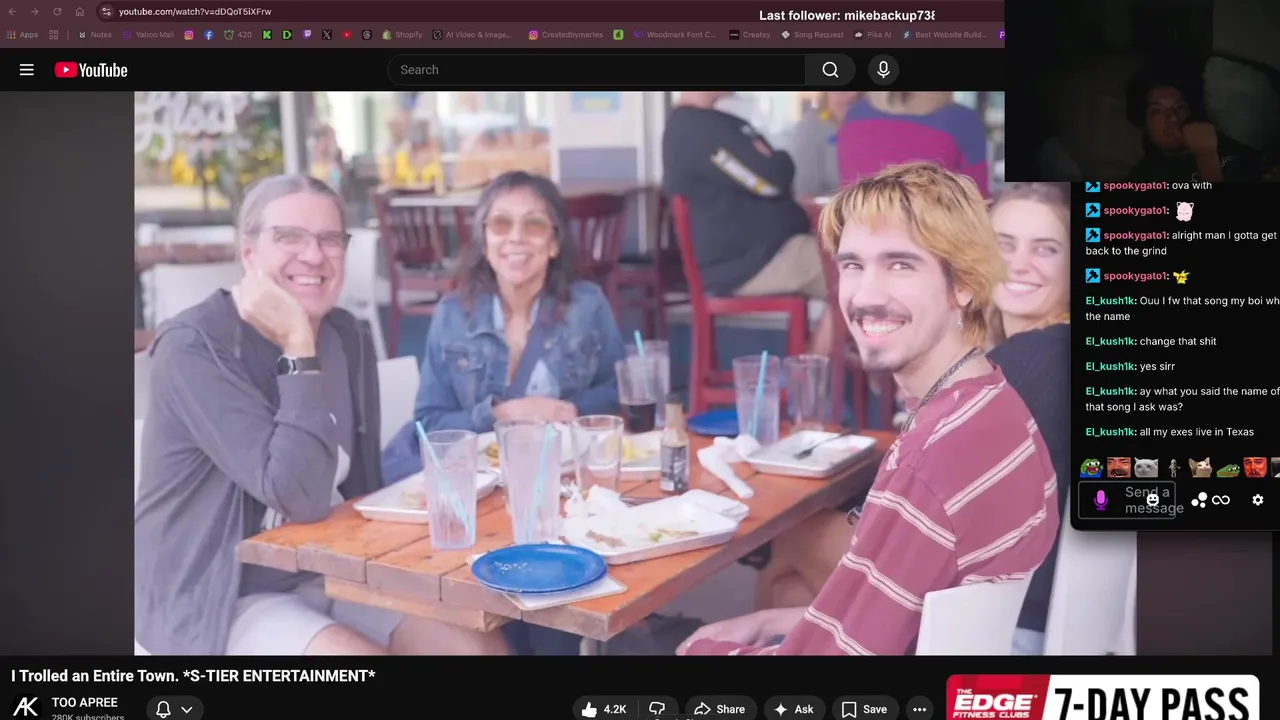Open the YouTube hamburger guide menu

(27, 70)
